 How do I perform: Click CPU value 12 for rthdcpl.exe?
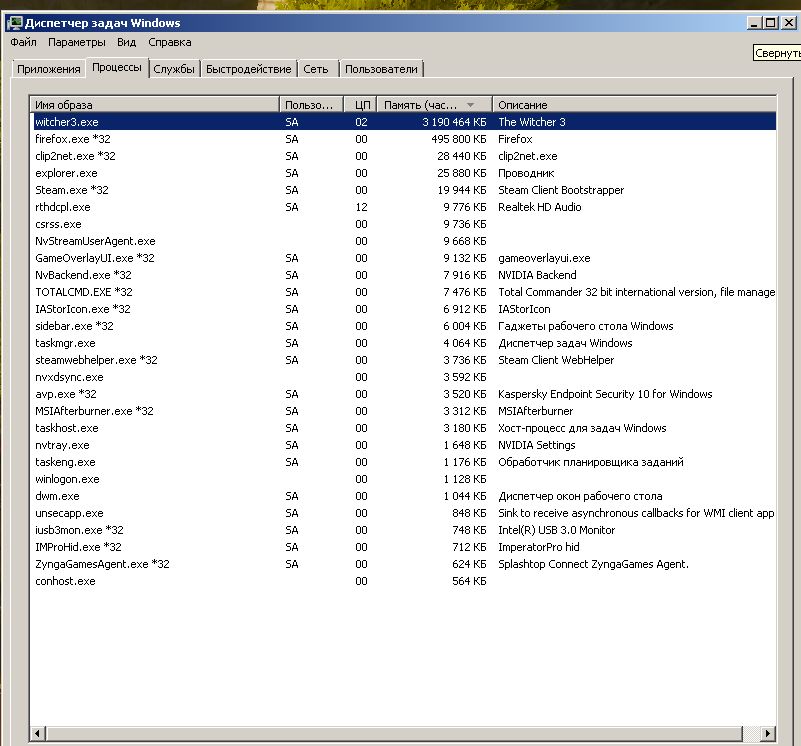click(x=361, y=207)
